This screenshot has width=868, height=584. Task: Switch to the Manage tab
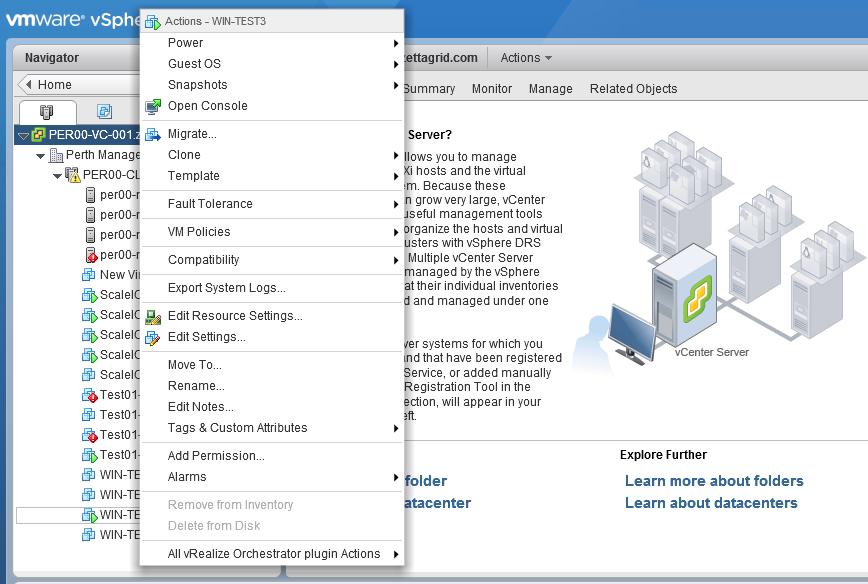550,89
